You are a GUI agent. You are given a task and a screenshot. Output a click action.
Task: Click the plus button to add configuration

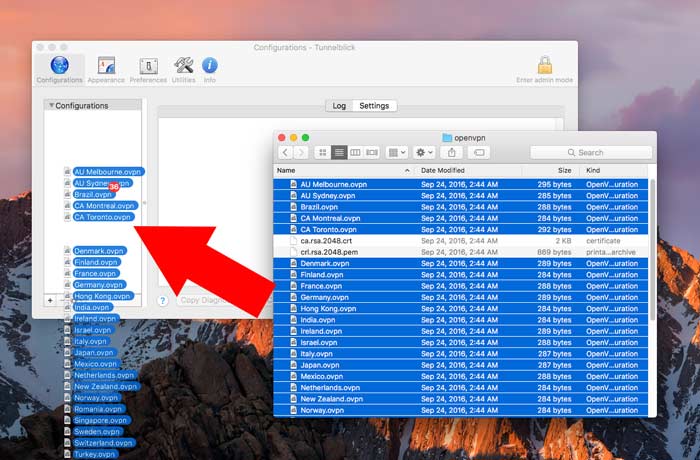(x=50, y=301)
